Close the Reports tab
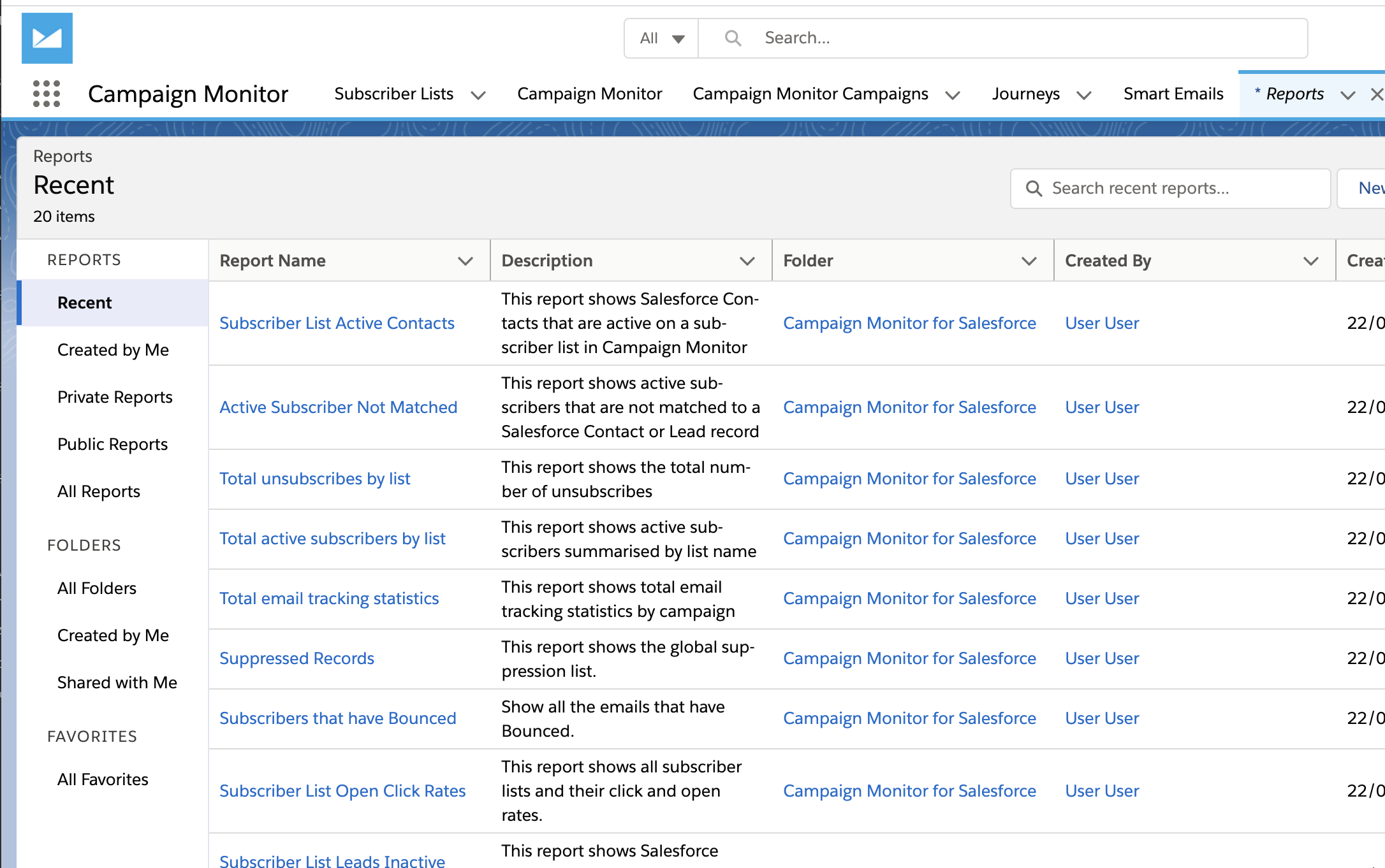Viewport: 1385px width, 868px height. tap(1377, 94)
